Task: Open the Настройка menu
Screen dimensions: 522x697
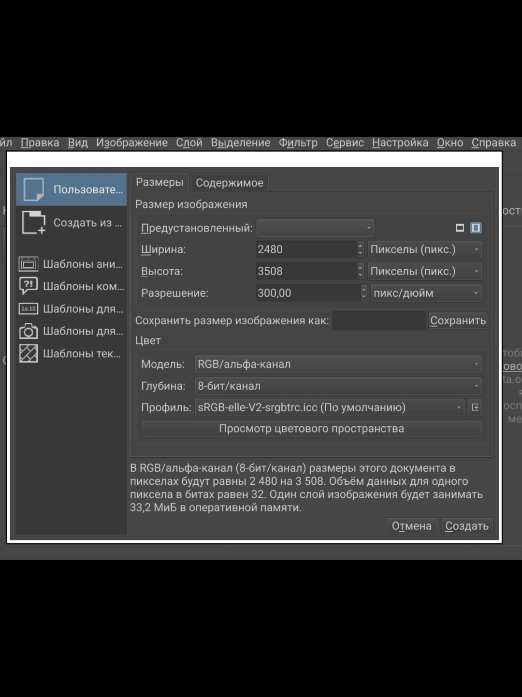Action: (400, 143)
